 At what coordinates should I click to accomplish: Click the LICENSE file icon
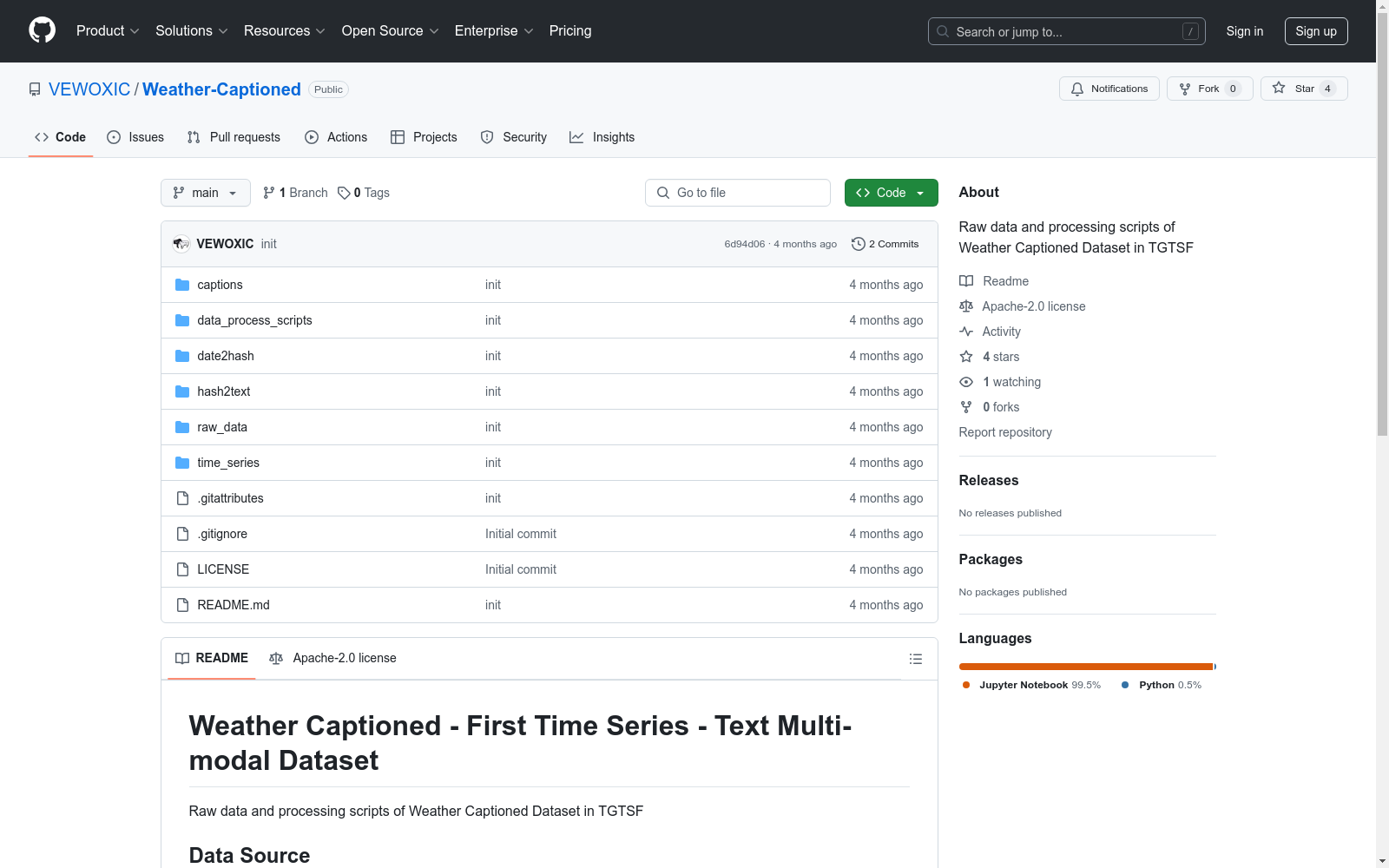click(x=182, y=569)
